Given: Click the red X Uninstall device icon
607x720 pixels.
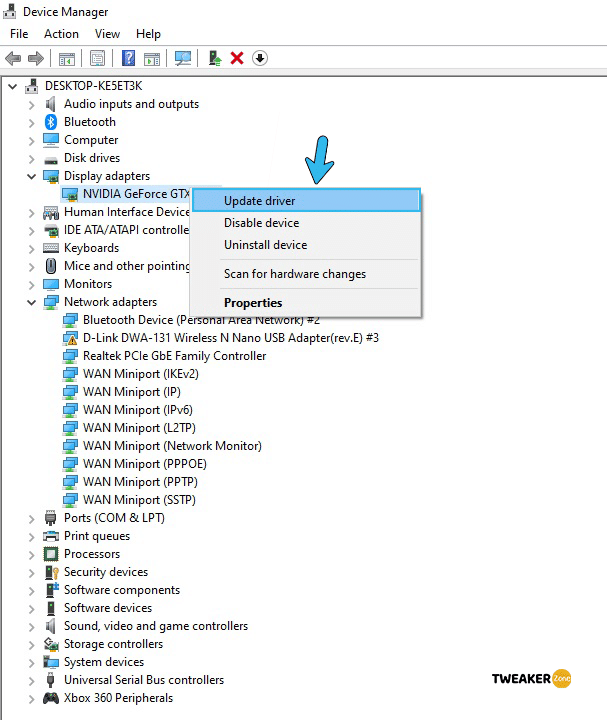Looking at the screenshot, I should click(x=237, y=58).
